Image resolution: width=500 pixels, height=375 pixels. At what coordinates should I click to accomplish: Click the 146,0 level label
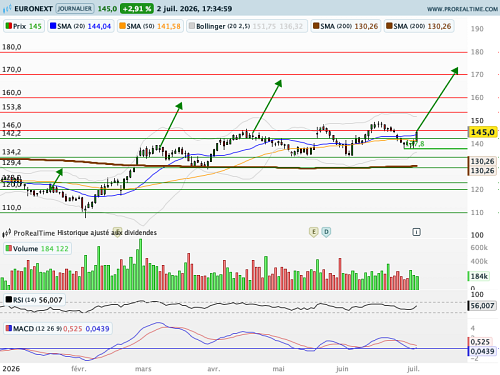[x=12, y=125]
